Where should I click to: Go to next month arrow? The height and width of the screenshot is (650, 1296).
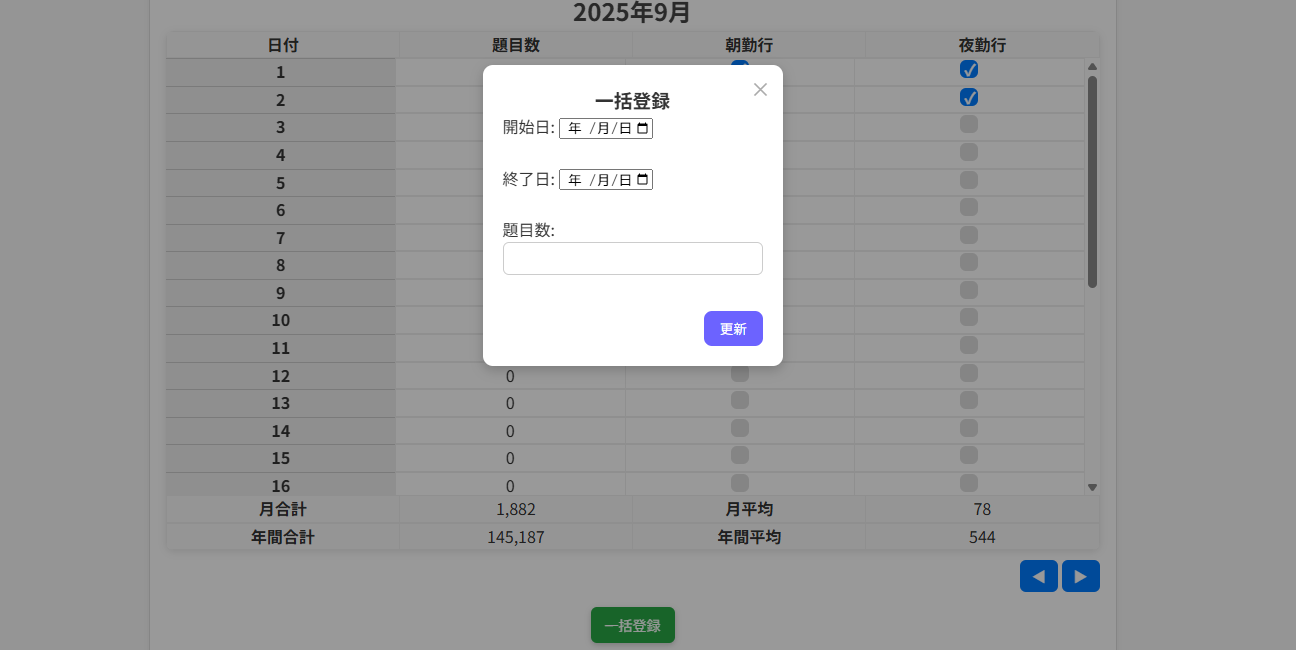1081,576
